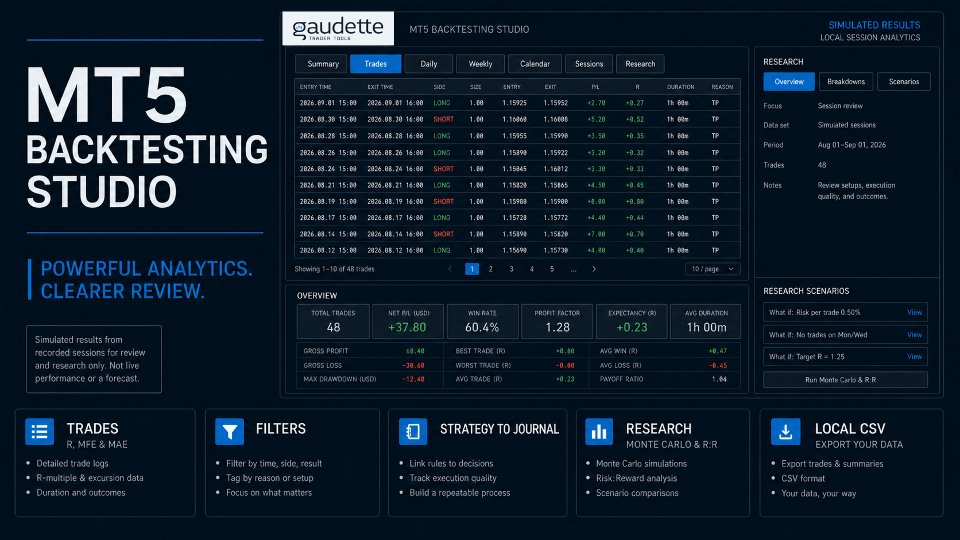Go to page 4
Screen dimensions: 960x540
[531, 269]
